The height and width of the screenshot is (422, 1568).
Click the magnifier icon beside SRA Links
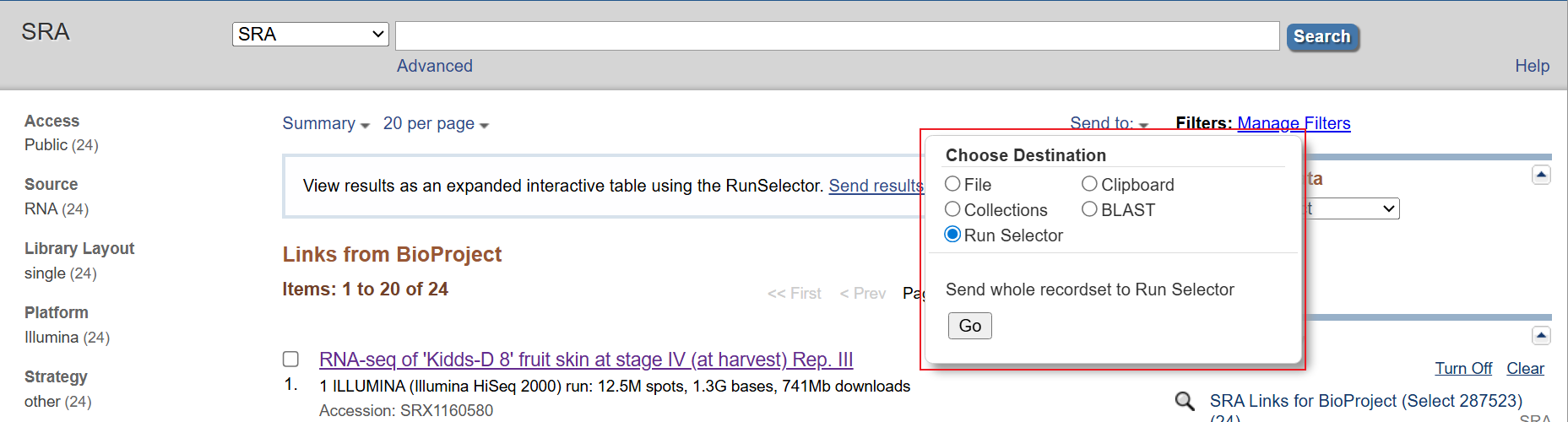(1185, 401)
